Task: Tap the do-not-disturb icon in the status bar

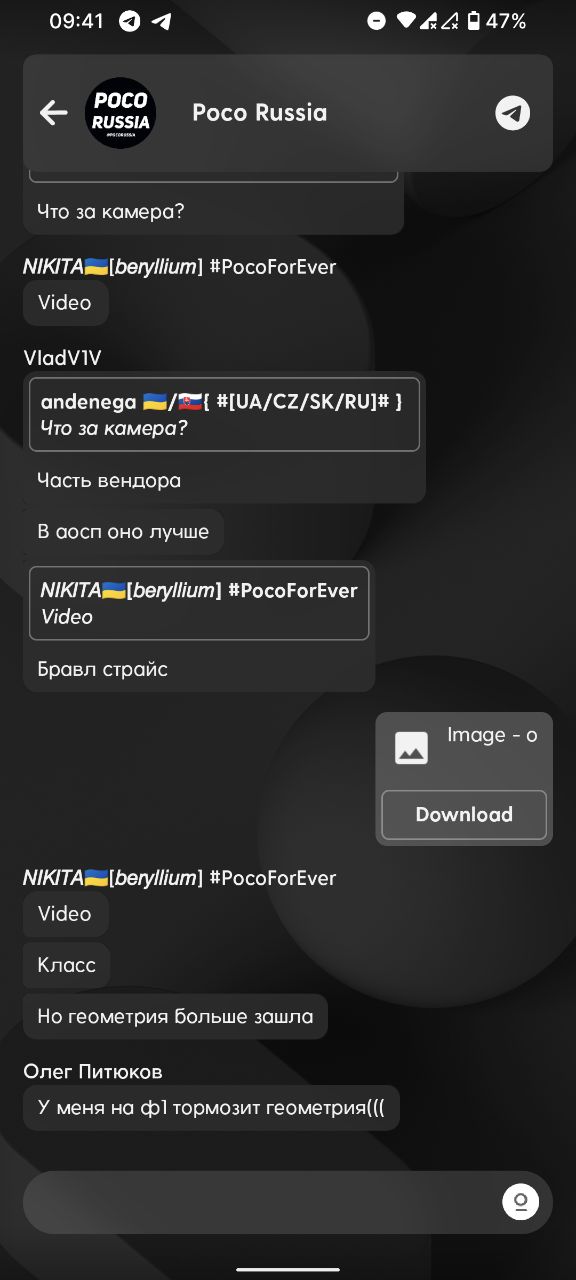Action: 376,21
